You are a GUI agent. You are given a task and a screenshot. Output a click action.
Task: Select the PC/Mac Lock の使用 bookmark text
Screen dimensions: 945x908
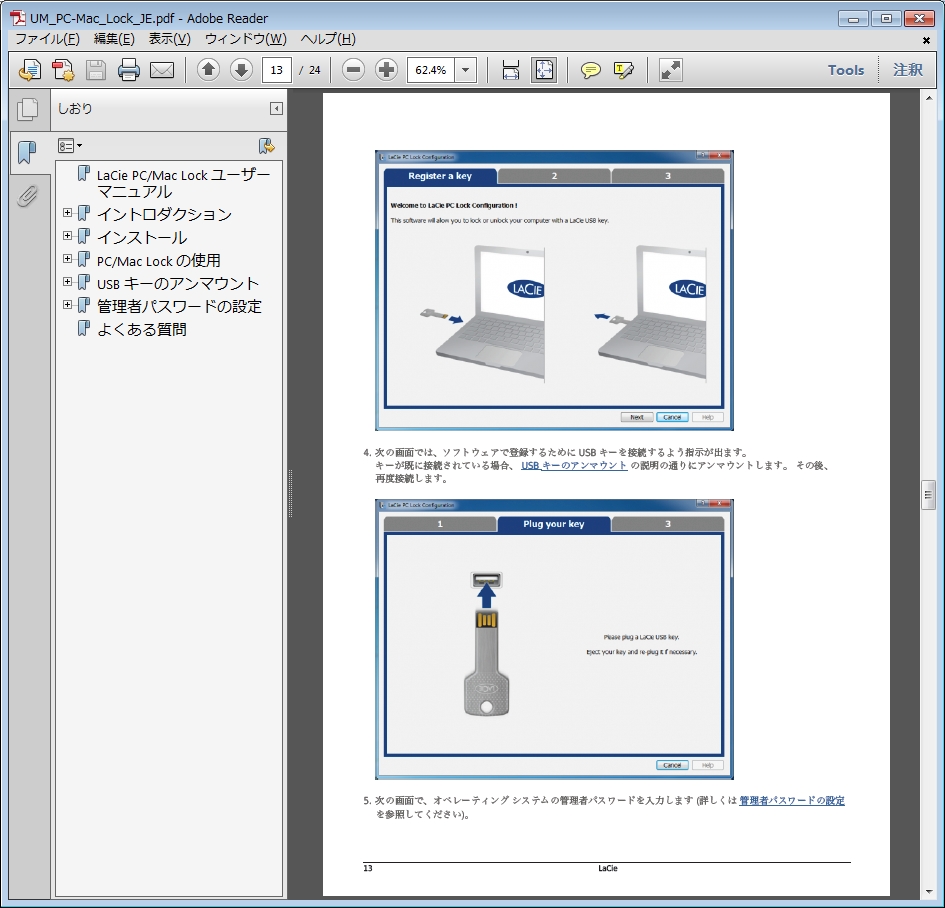tap(159, 261)
